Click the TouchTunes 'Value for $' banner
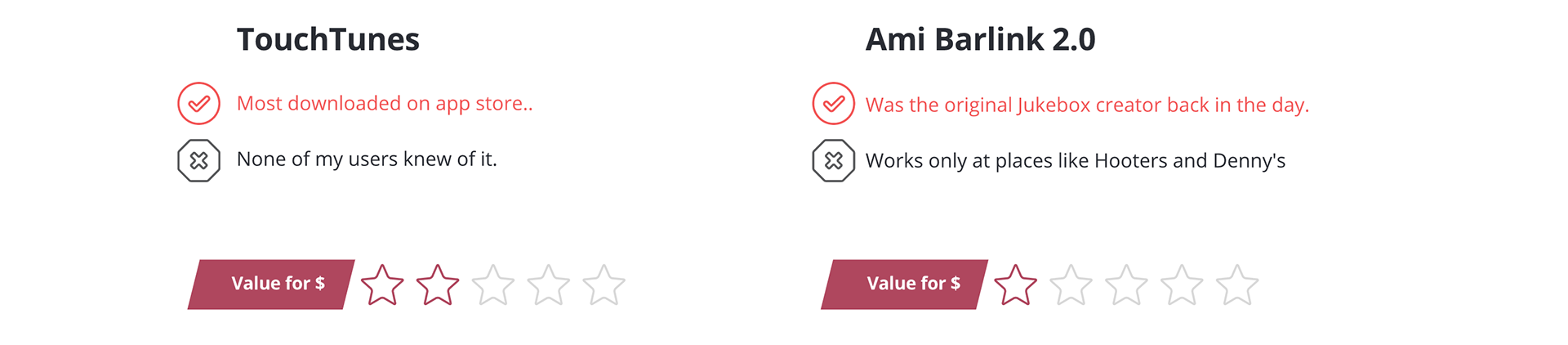Image resolution: width=1568 pixels, height=345 pixels. [271, 285]
